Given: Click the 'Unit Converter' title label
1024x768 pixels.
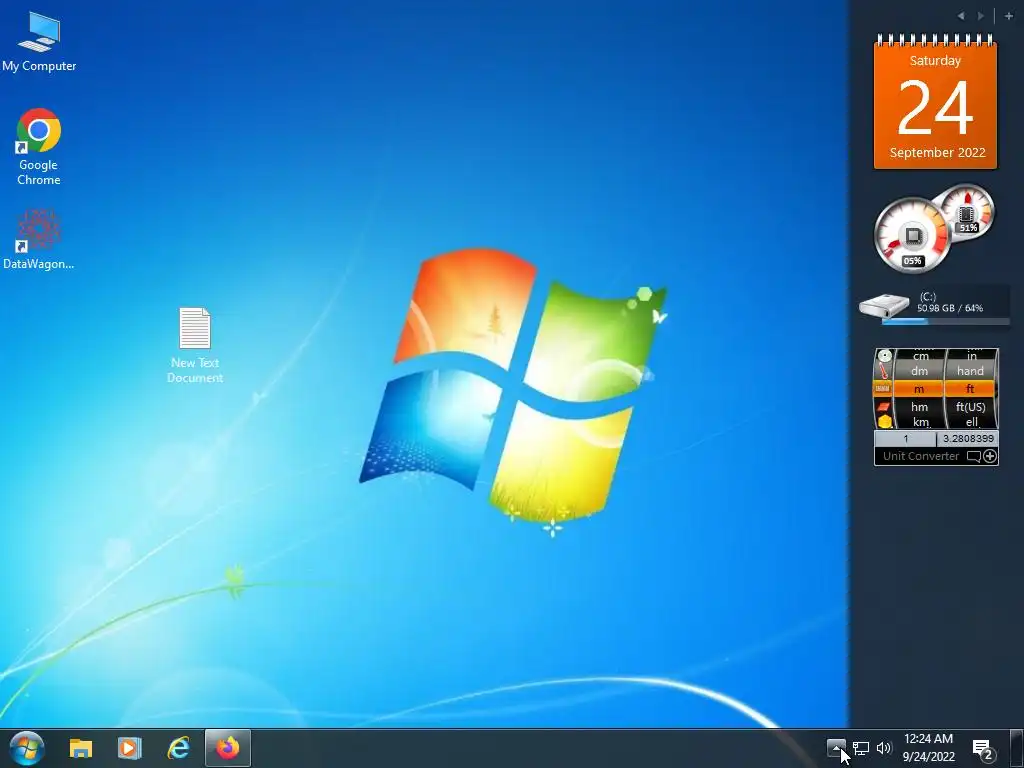Looking at the screenshot, I should [921, 456].
